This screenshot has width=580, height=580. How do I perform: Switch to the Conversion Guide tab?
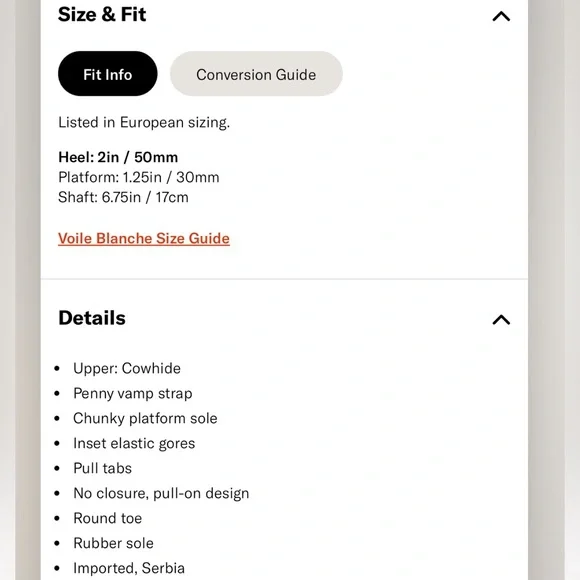(256, 74)
